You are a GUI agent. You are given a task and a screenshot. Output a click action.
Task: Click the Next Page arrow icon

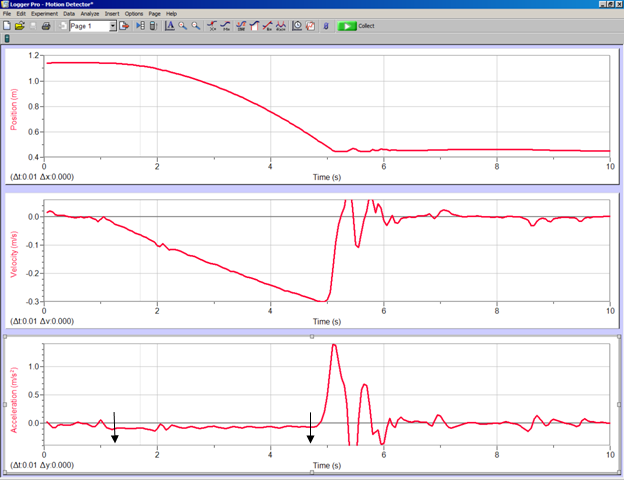pos(124,25)
